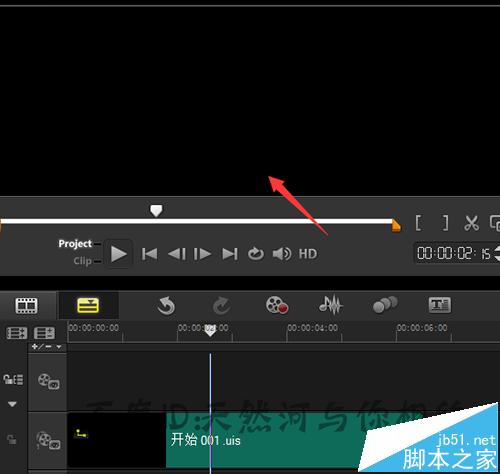Click timeline playhead marker on ruler
This screenshot has height=474, width=500.
(210, 330)
